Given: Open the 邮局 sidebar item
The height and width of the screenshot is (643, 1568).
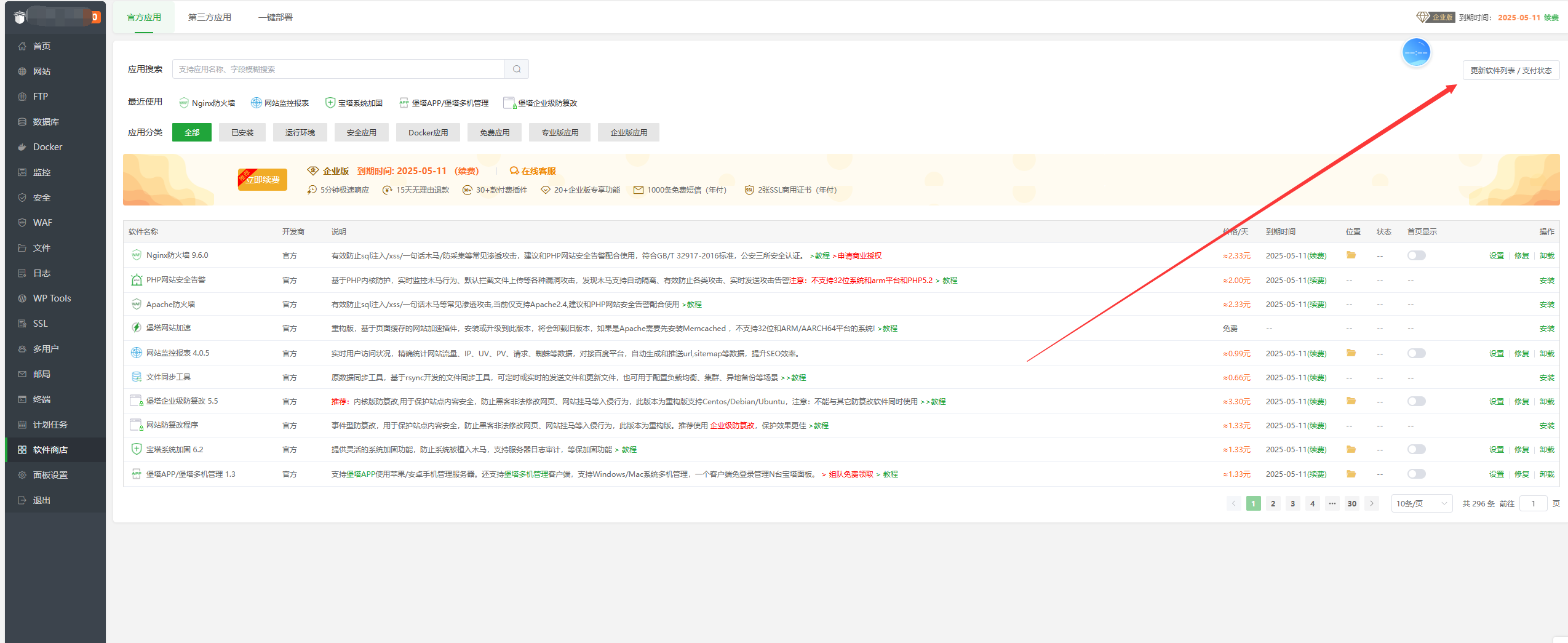Looking at the screenshot, I should (55, 374).
